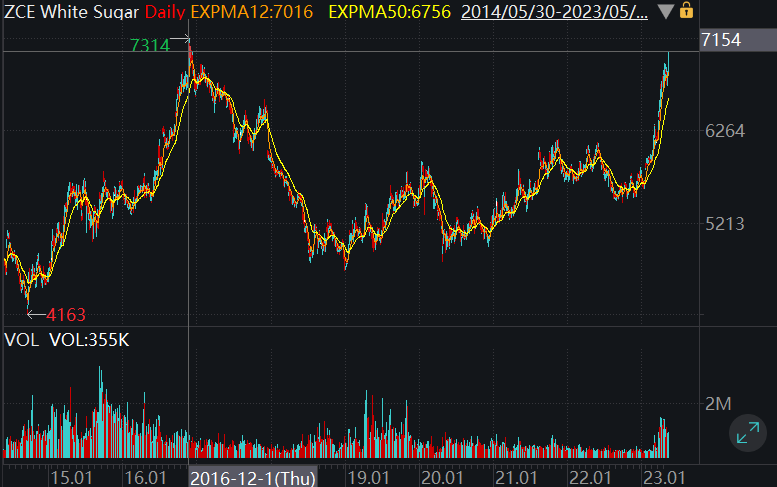This screenshot has width=777, height=487.
Task: Click the 5213 price axis label
Action: 724,224
